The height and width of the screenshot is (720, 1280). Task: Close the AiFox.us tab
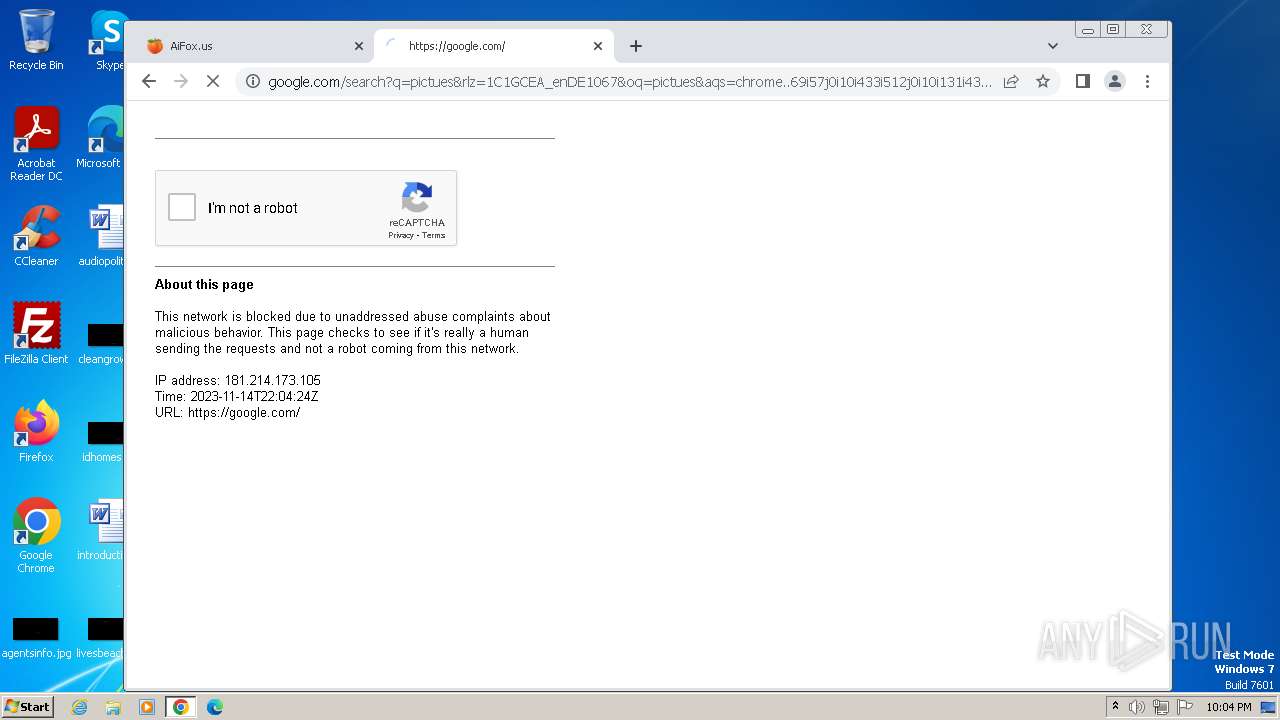click(x=359, y=46)
